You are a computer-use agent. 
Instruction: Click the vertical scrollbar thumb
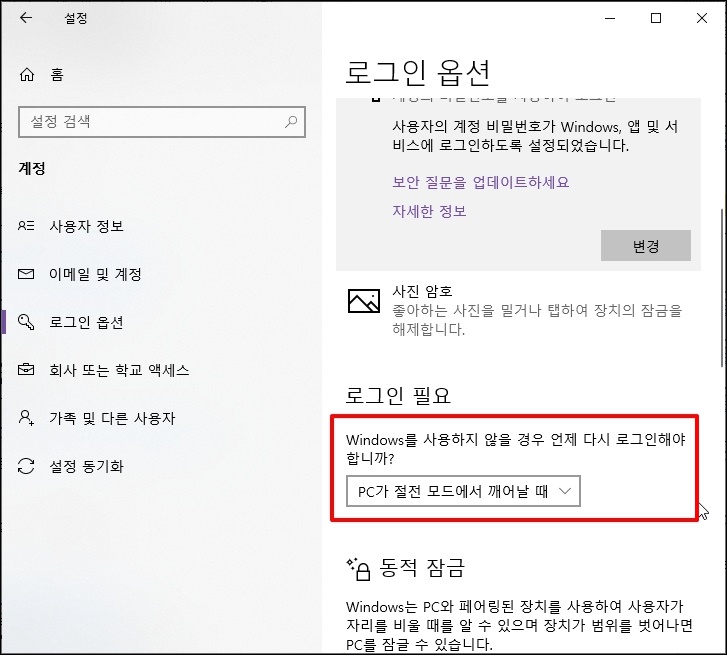pos(723,287)
